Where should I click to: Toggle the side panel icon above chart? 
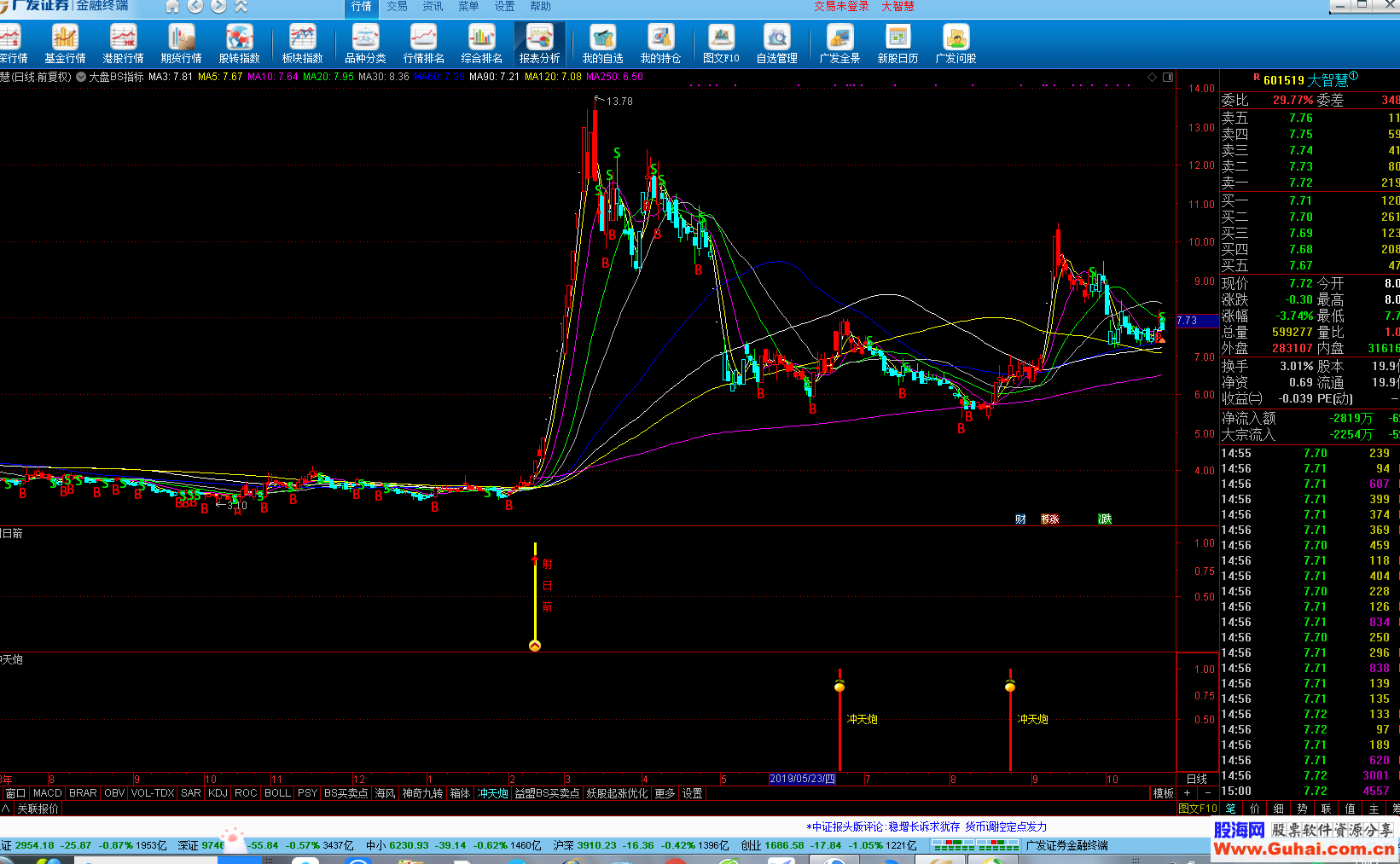point(1168,77)
